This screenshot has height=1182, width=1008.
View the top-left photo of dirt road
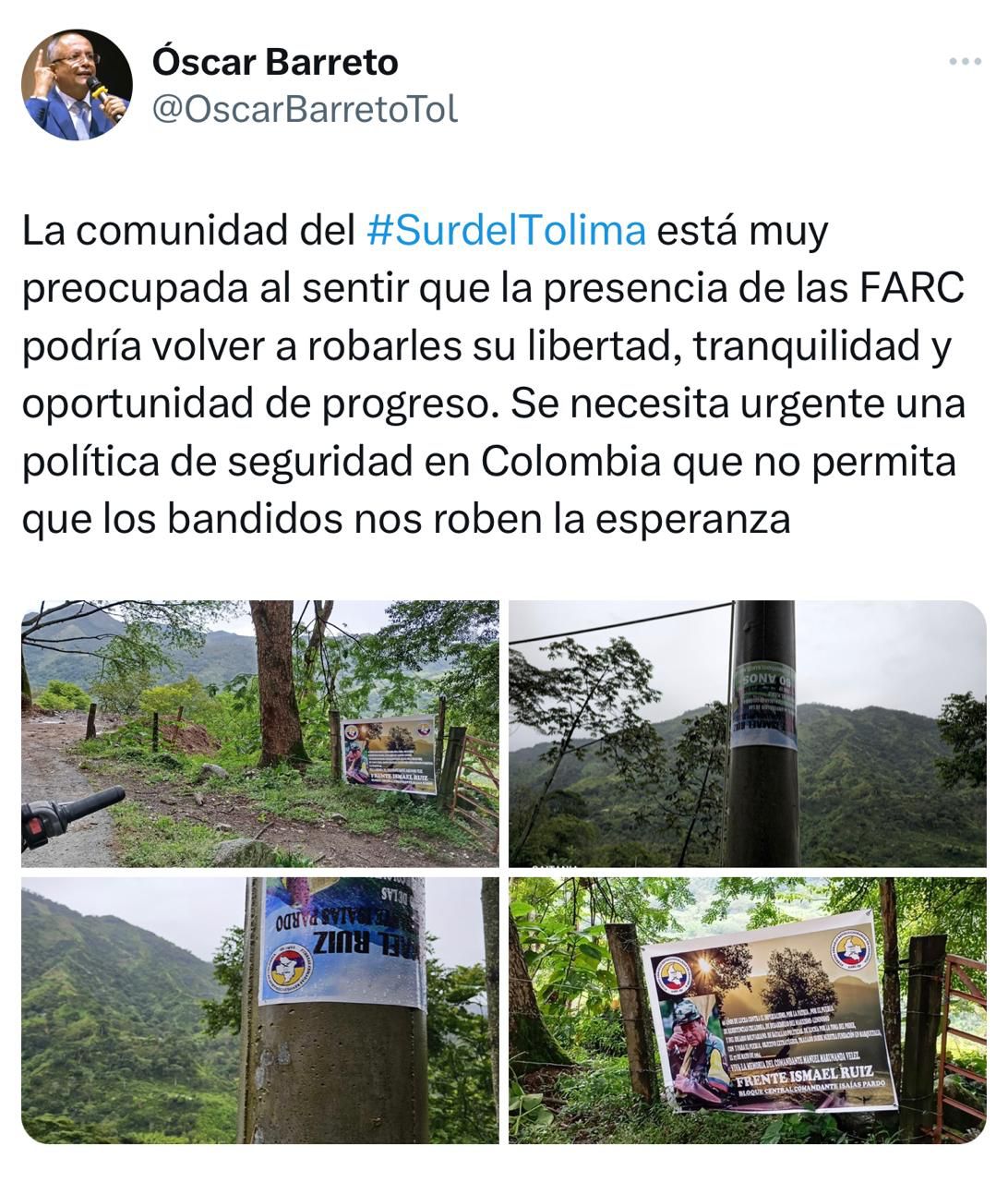[260, 733]
